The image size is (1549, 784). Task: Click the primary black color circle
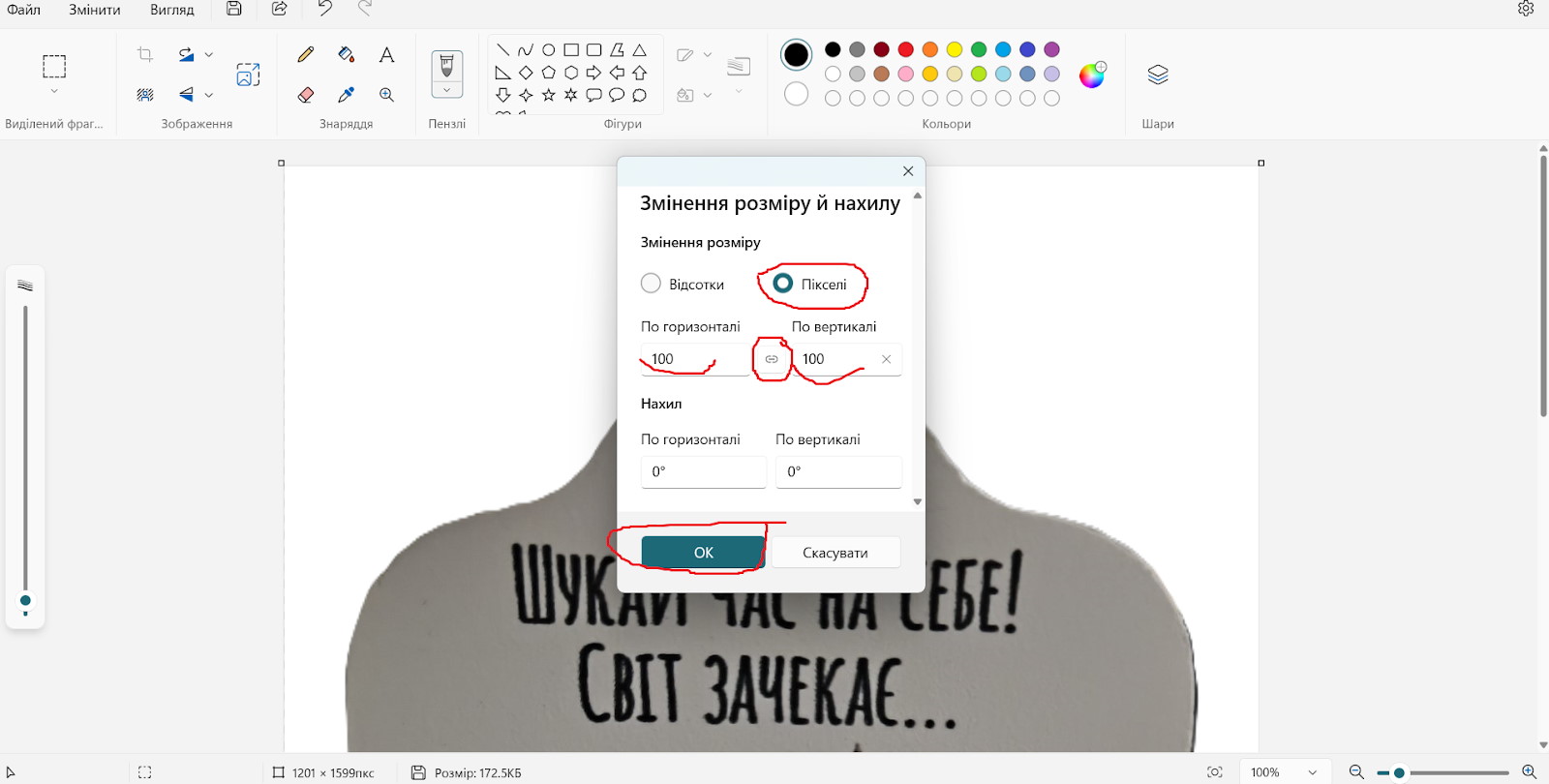coord(797,55)
